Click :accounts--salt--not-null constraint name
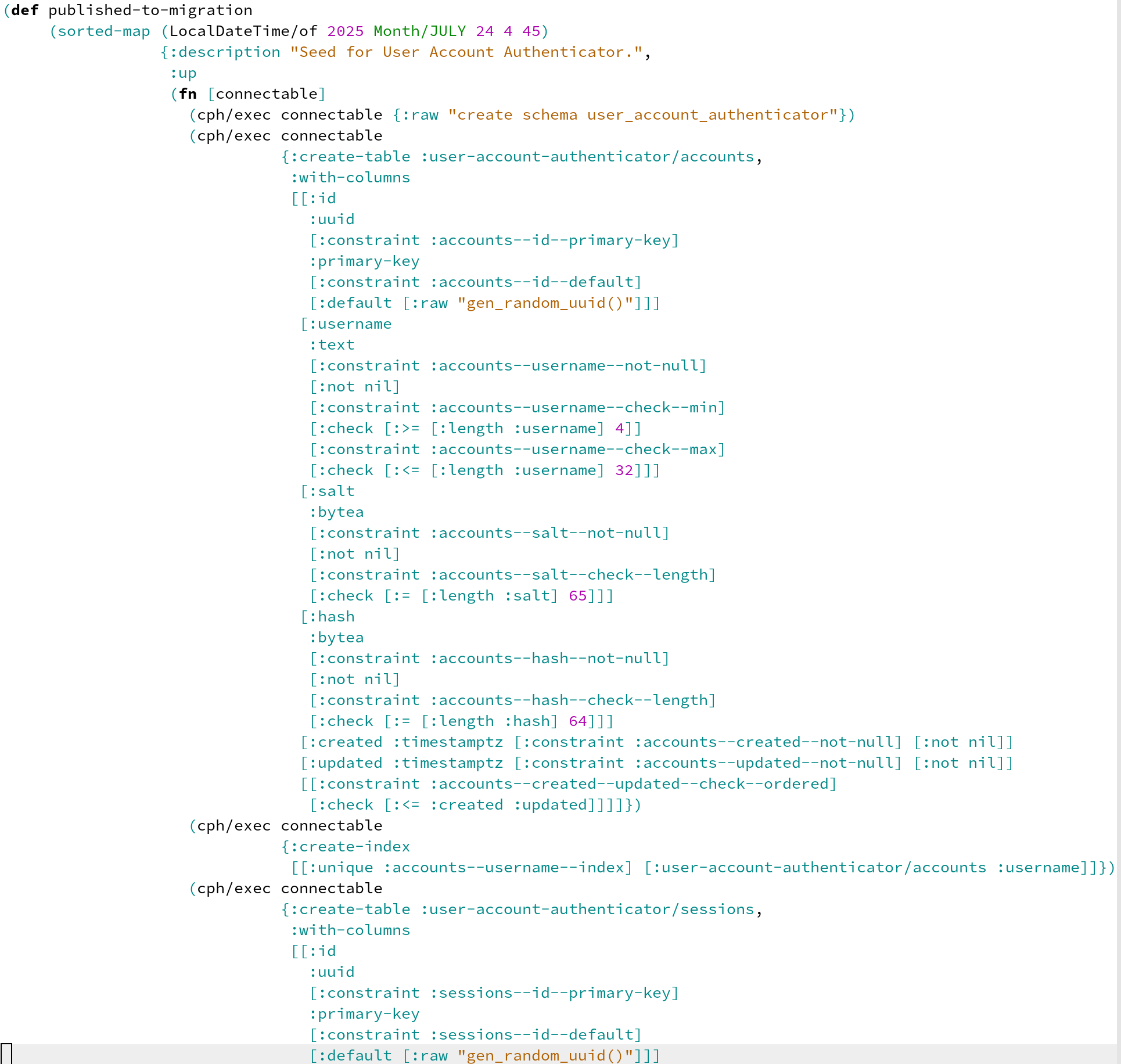 point(545,533)
